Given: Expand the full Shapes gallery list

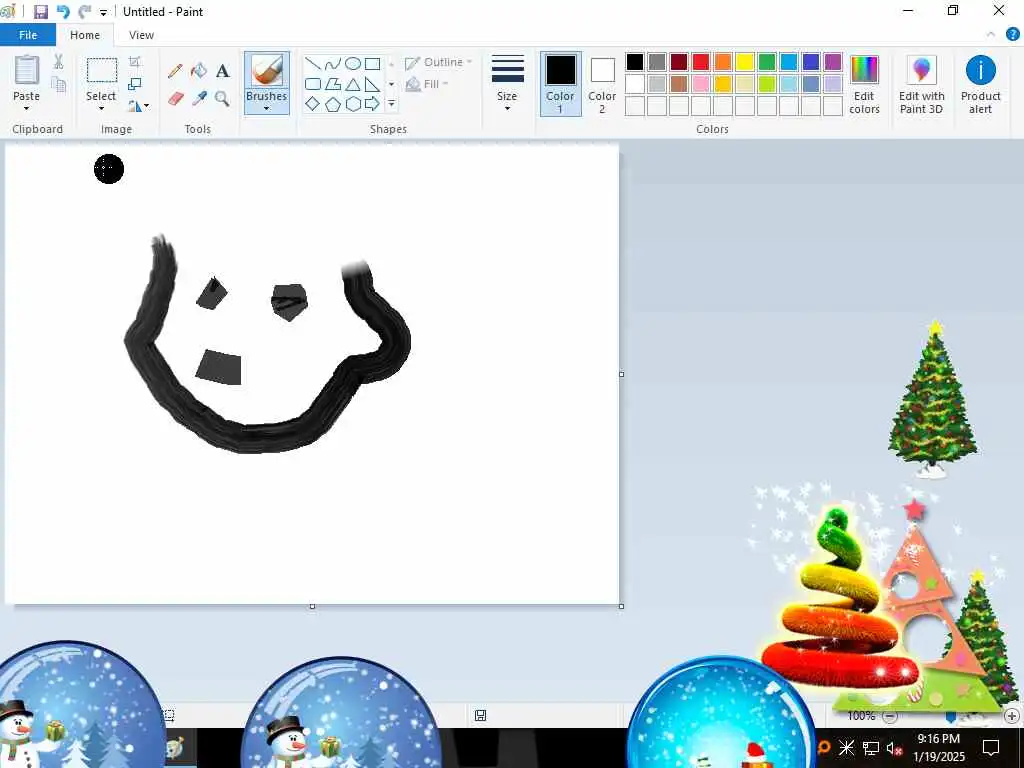Looking at the screenshot, I should pyautogui.click(x=391, y=104).
